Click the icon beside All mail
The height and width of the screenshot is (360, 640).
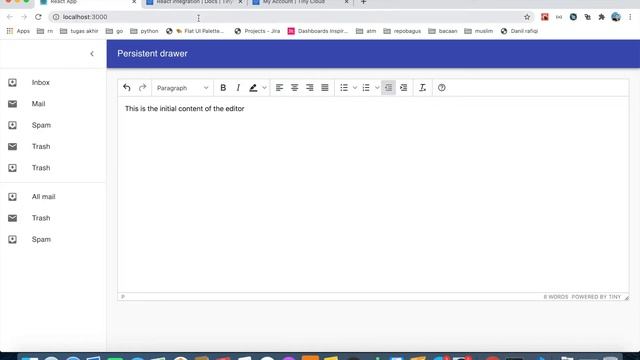pyautogui.click(x=13, y=197)
